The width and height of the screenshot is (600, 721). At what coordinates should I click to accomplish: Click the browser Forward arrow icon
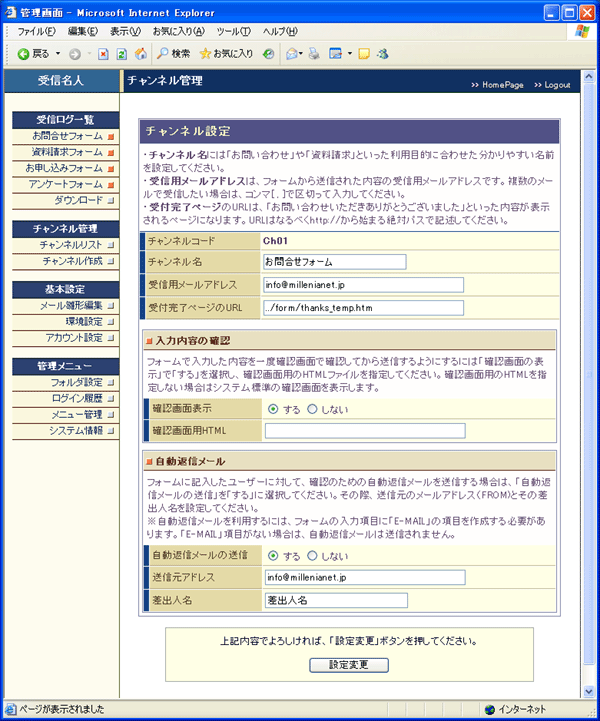pyautogui.click(x=74, y=54)
